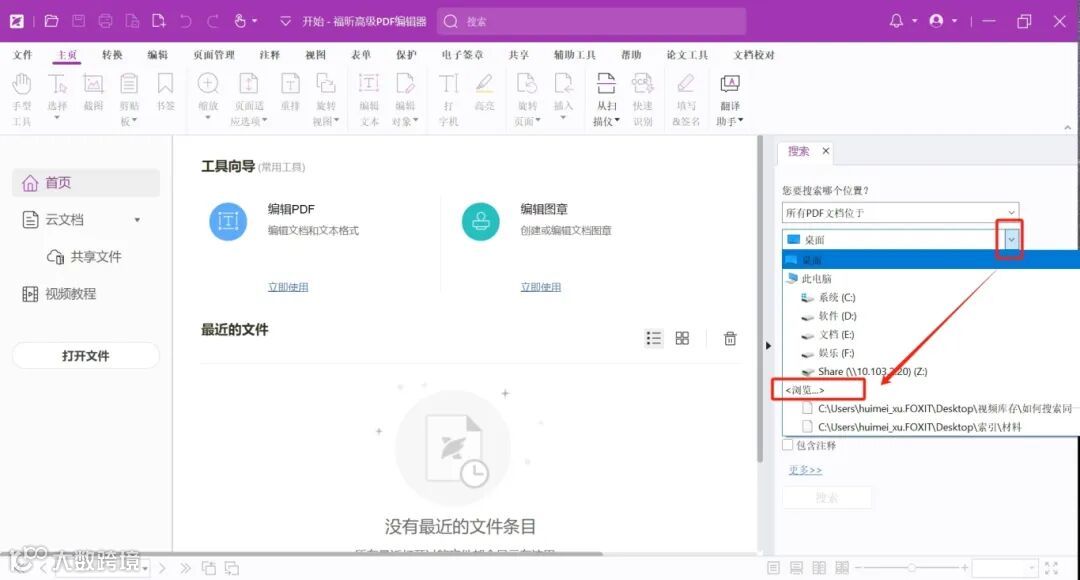Switch to the Comment (注释) ribbon tab
Image resolution: width=1080 pixels, height=580 pixels.
pos(269,54)
